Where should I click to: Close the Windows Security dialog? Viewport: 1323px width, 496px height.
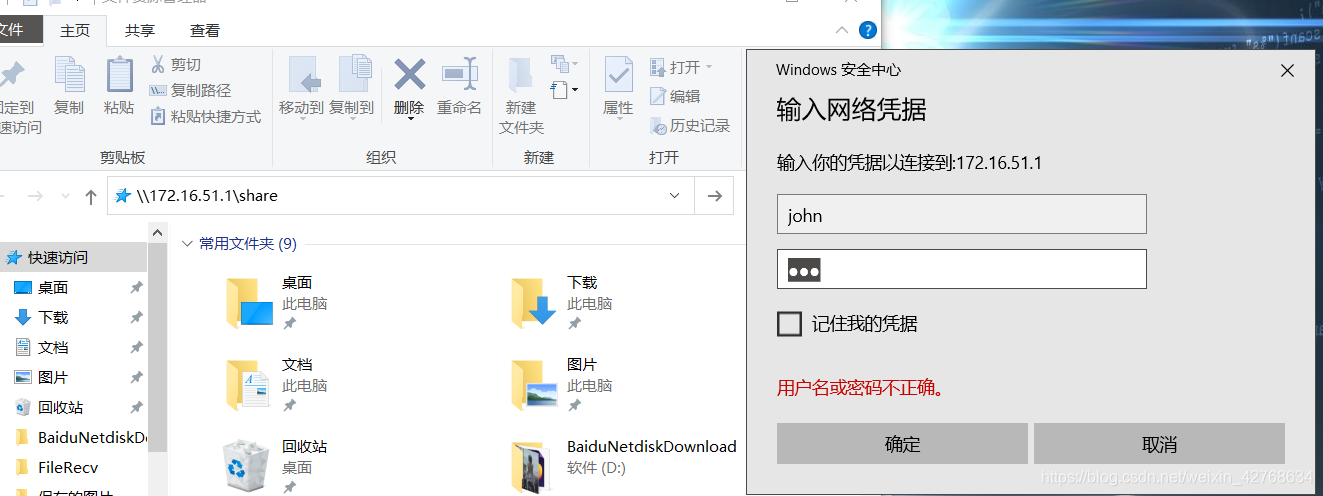(x=1287, y=71)
